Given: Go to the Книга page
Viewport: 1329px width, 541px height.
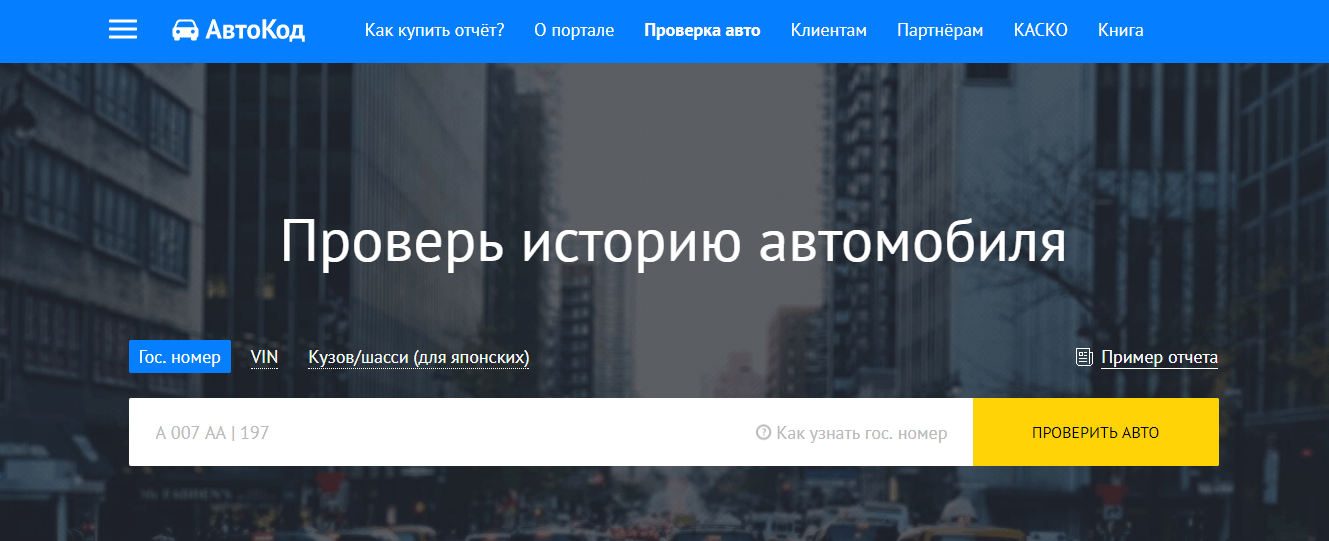Looking at the screenshot, I should (x=1120, y=30).
